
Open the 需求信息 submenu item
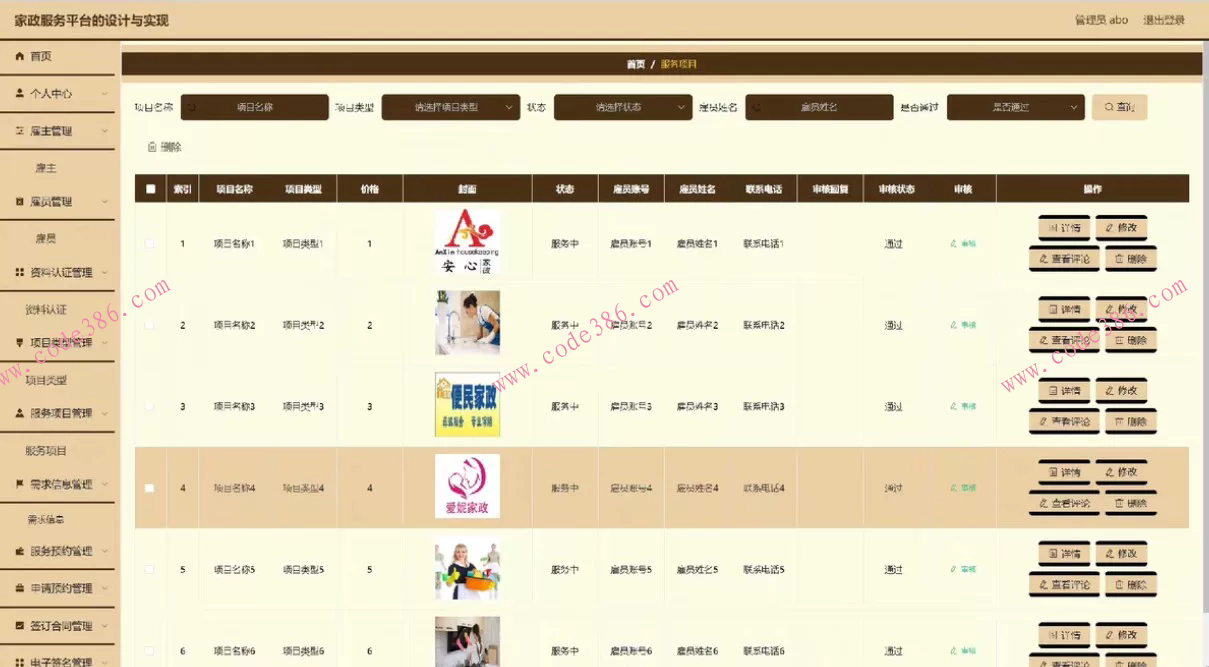pos(46,520)
